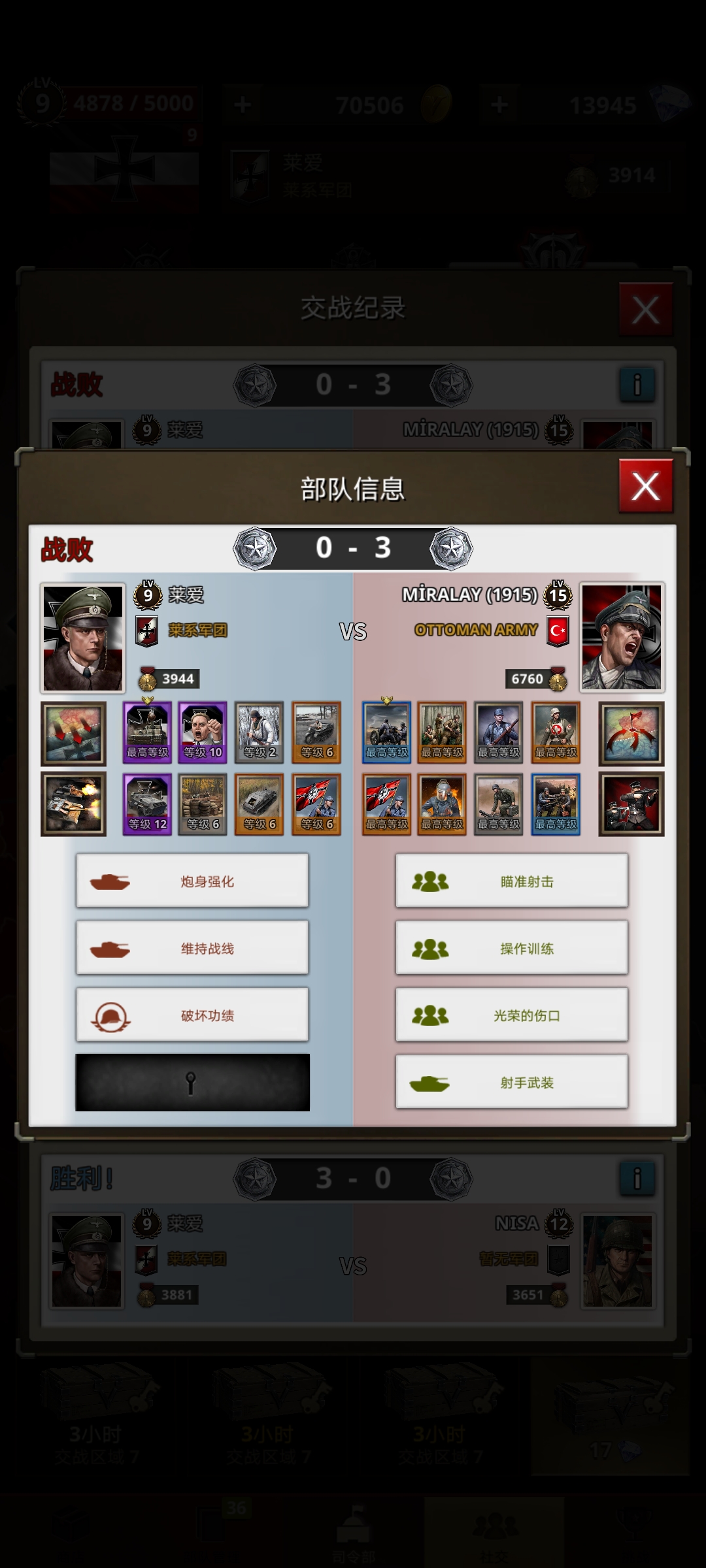Tap the bombing map support icon
706x1568 pixels.
click(x=73, y=733)
